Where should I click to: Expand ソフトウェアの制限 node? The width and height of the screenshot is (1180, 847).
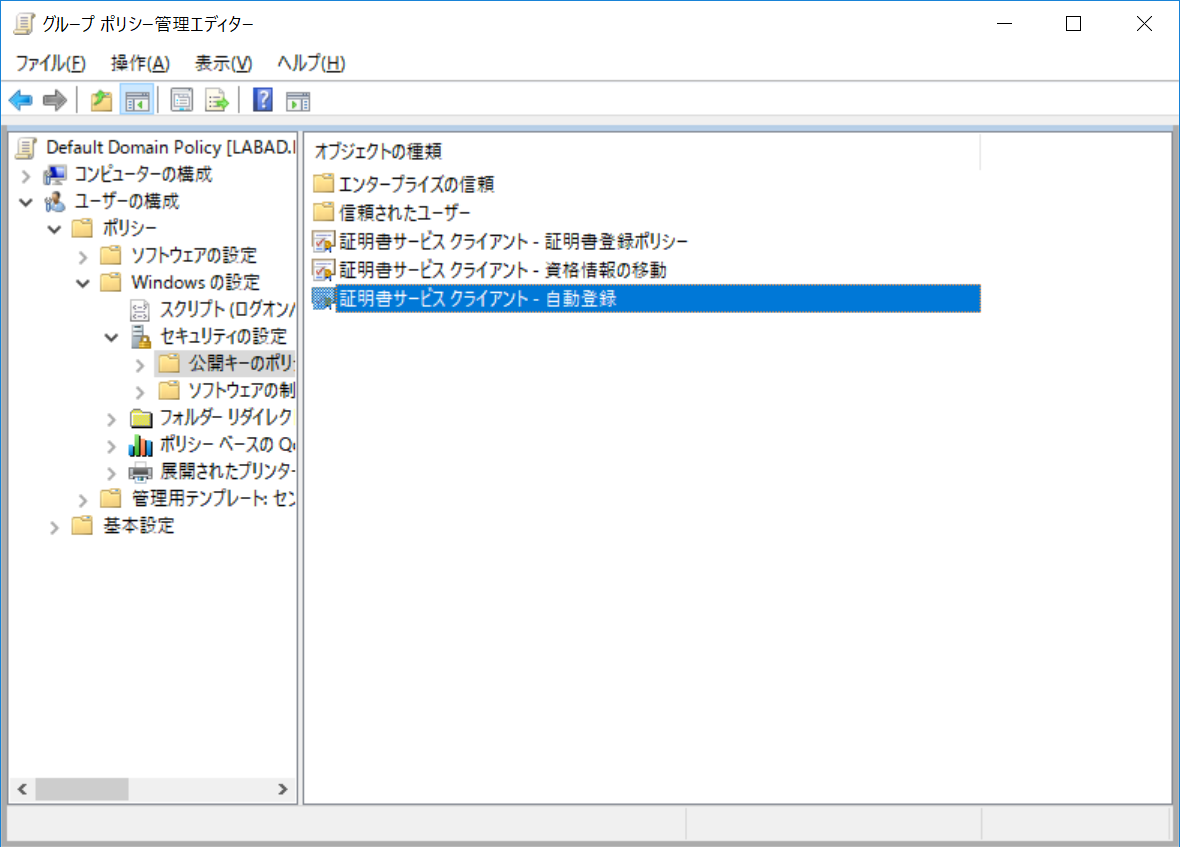[140, 392]
